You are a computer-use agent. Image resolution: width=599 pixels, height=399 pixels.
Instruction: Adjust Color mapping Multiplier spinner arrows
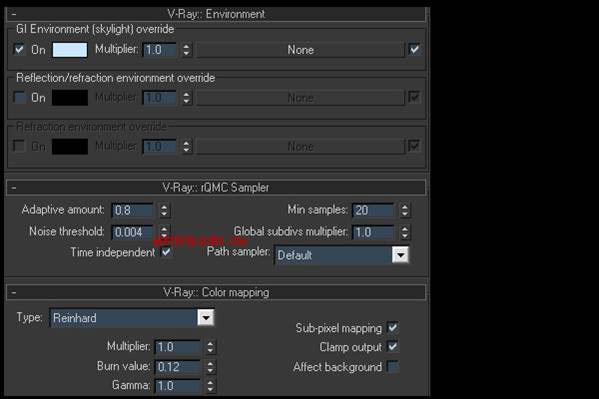tap(210, 347)
